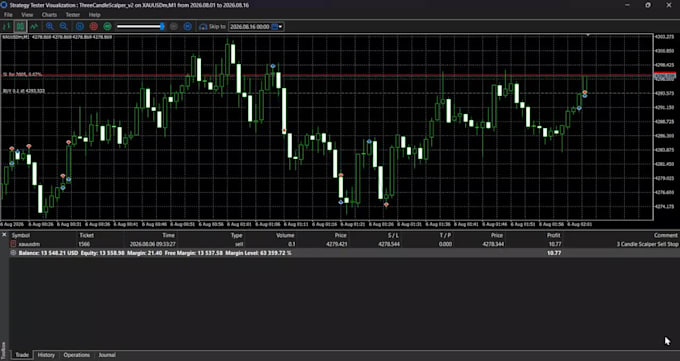This screenshot has height=361, width=680.
Task: Select the candlestick chart type icon
Action: [20, 26]
